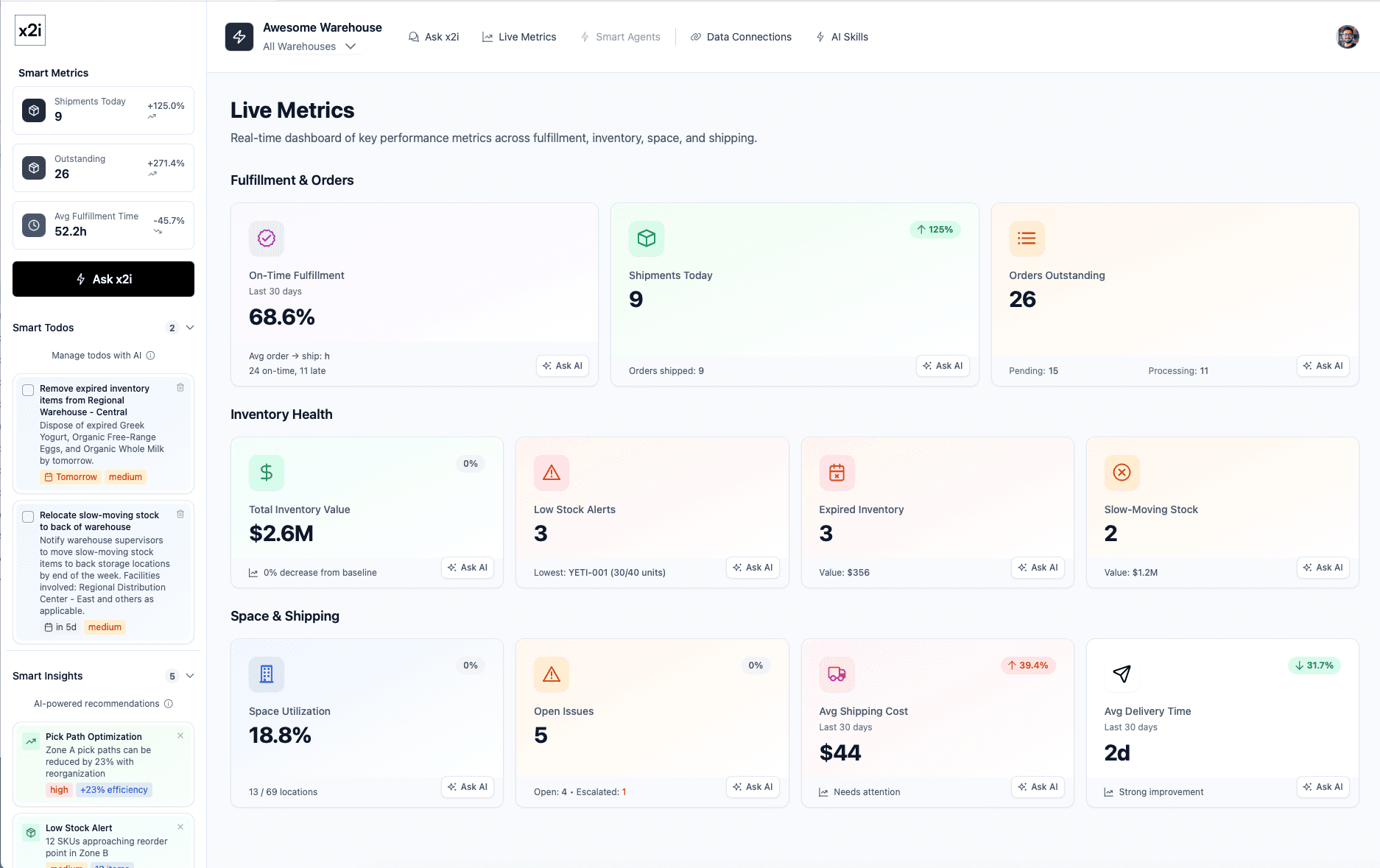The image size is (1380, 868).
Task: Click the Expired Inventory calendar icon
Action: 837,472
